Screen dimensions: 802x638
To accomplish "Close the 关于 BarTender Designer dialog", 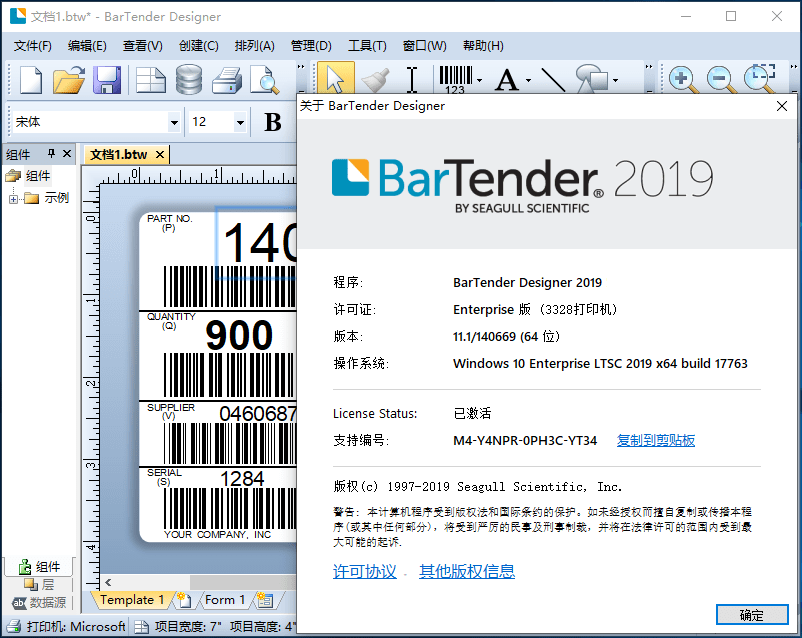I will [782, 106].
